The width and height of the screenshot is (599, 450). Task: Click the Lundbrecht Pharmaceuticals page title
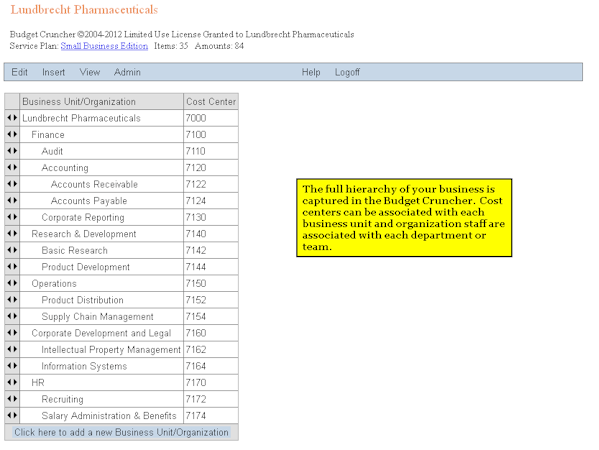point(84,10)
